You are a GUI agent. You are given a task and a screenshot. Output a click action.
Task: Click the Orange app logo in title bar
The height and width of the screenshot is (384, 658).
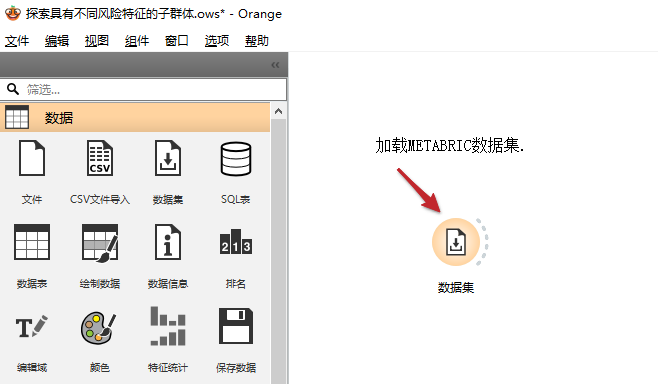13,13
